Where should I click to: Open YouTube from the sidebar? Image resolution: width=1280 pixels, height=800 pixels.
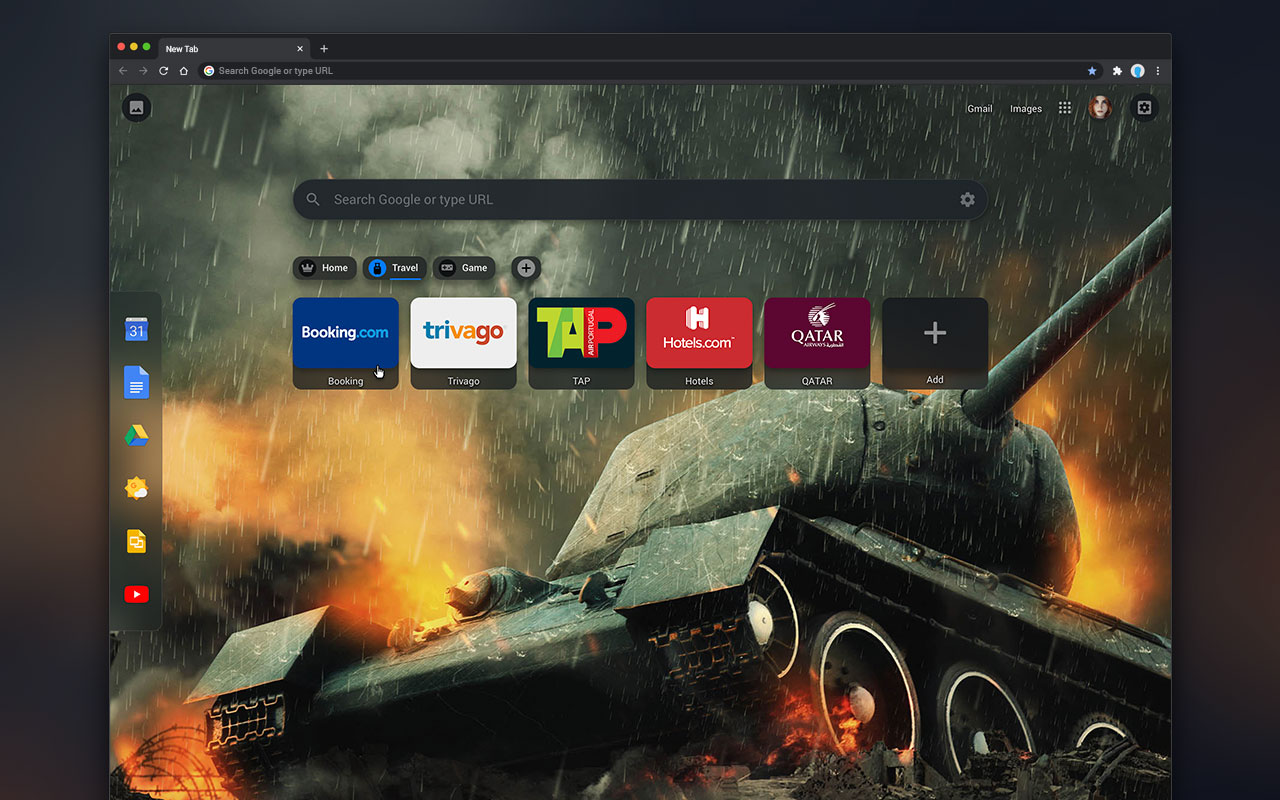[x=136, y=594]
